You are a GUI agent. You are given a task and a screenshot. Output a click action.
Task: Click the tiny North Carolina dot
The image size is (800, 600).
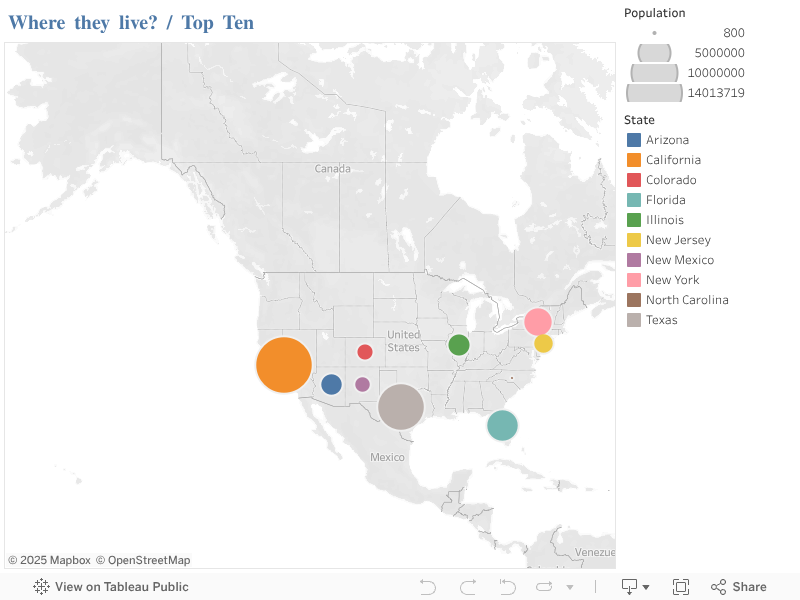512,378
